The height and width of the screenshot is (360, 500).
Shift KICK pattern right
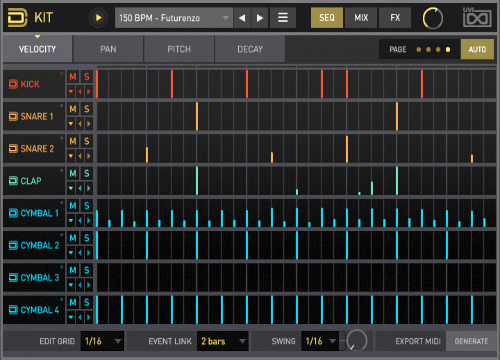point(89,91)
